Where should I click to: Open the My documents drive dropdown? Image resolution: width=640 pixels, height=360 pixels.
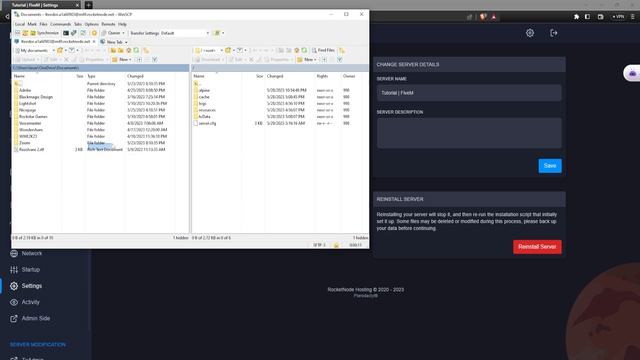(x=35, y=51)
